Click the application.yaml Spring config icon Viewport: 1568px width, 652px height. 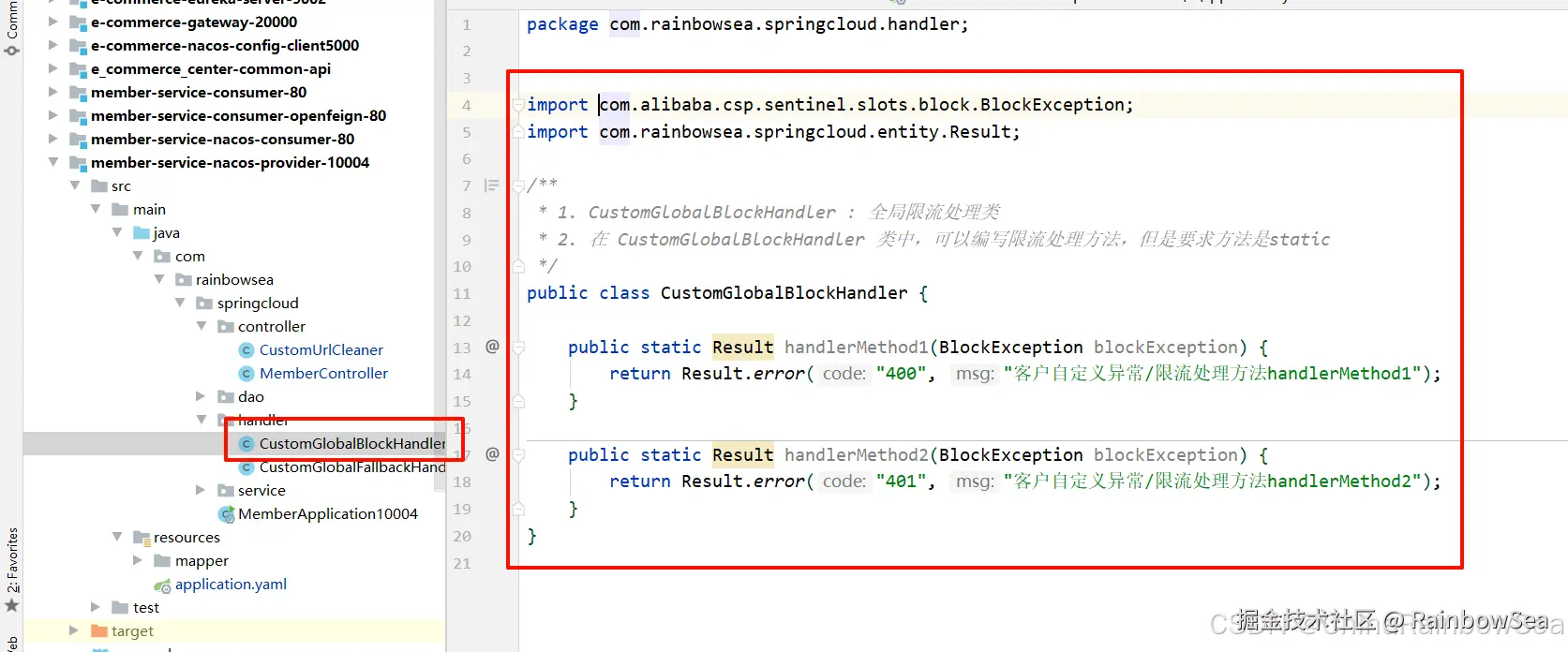(162, 585)
